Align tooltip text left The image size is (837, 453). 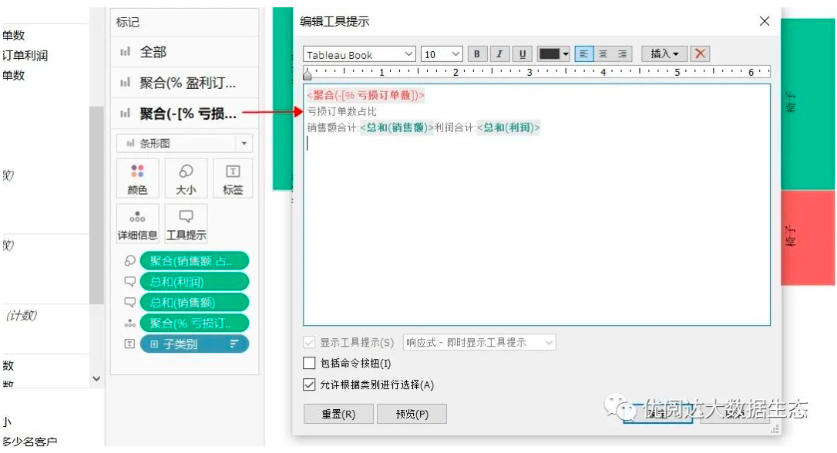tap(584, 54)
